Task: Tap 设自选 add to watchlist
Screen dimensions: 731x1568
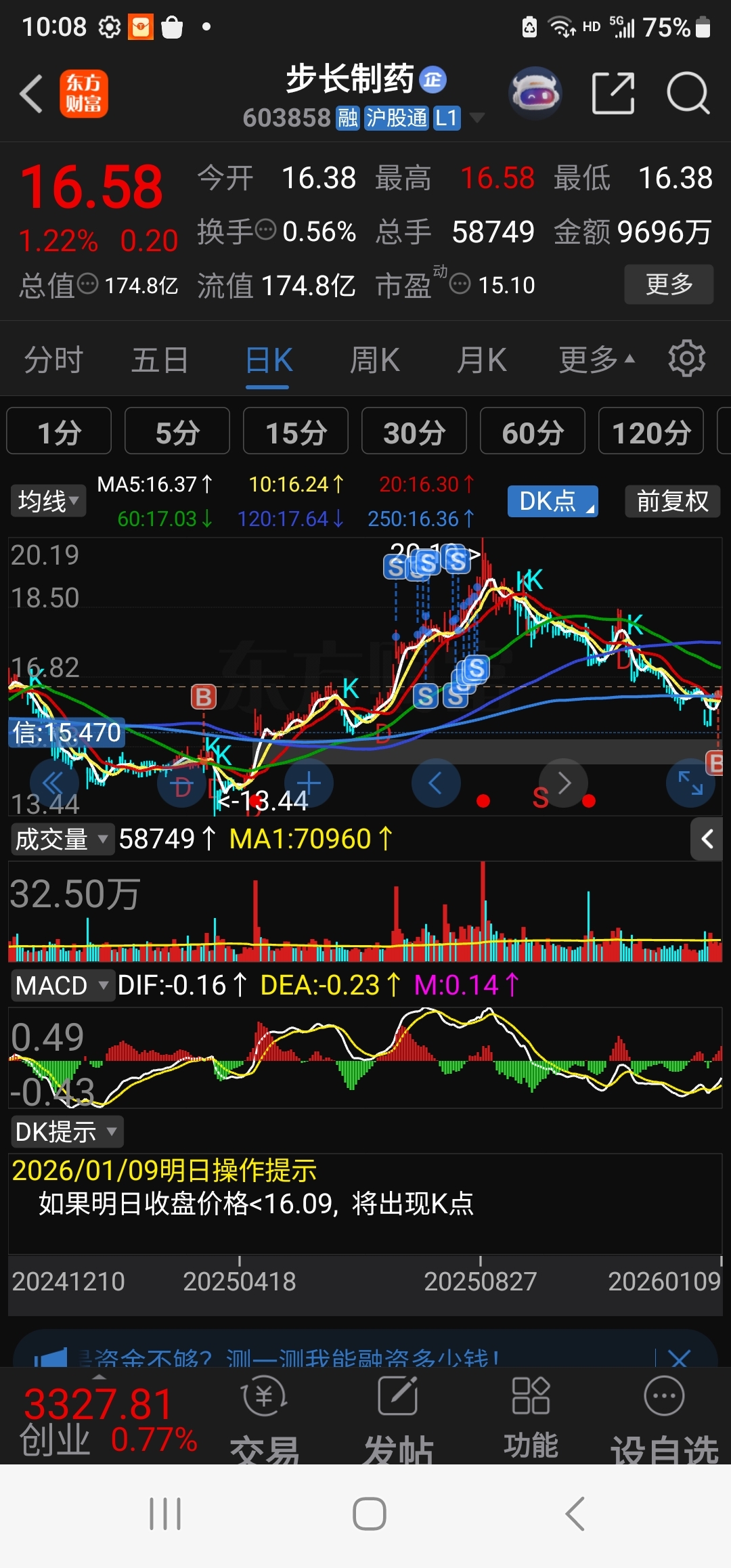Action: point(665,1418)
